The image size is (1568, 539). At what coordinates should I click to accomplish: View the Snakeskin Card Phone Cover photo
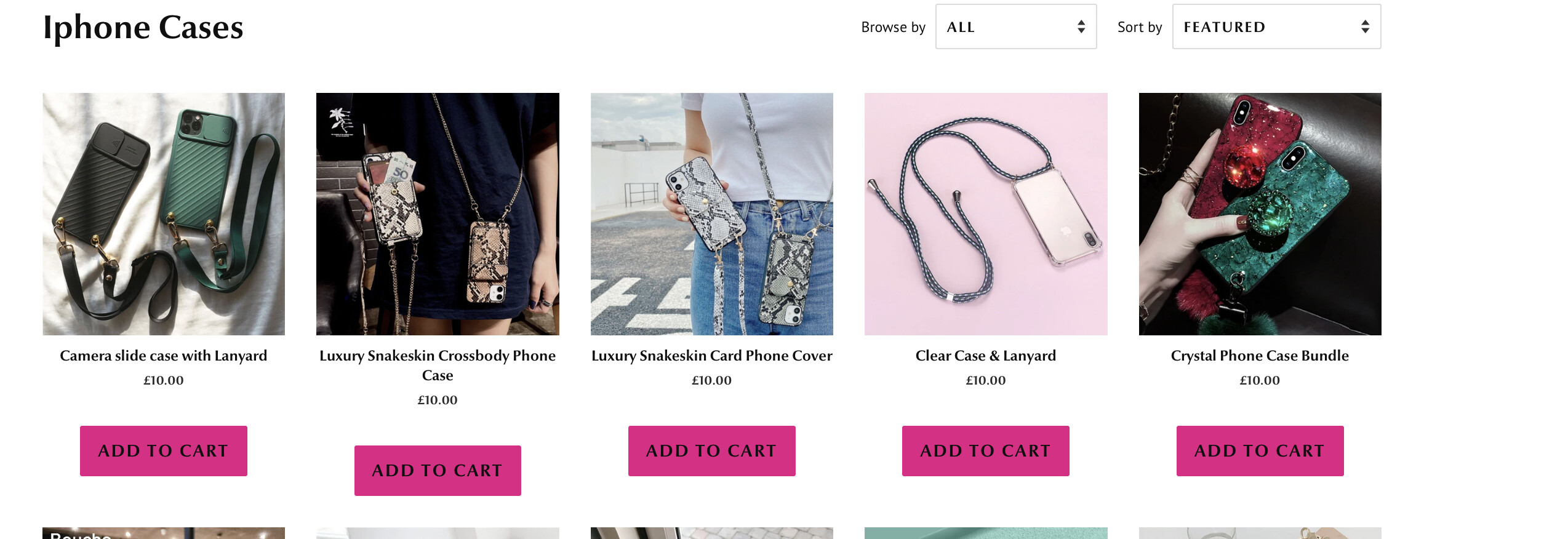click(x=711, y=214)
